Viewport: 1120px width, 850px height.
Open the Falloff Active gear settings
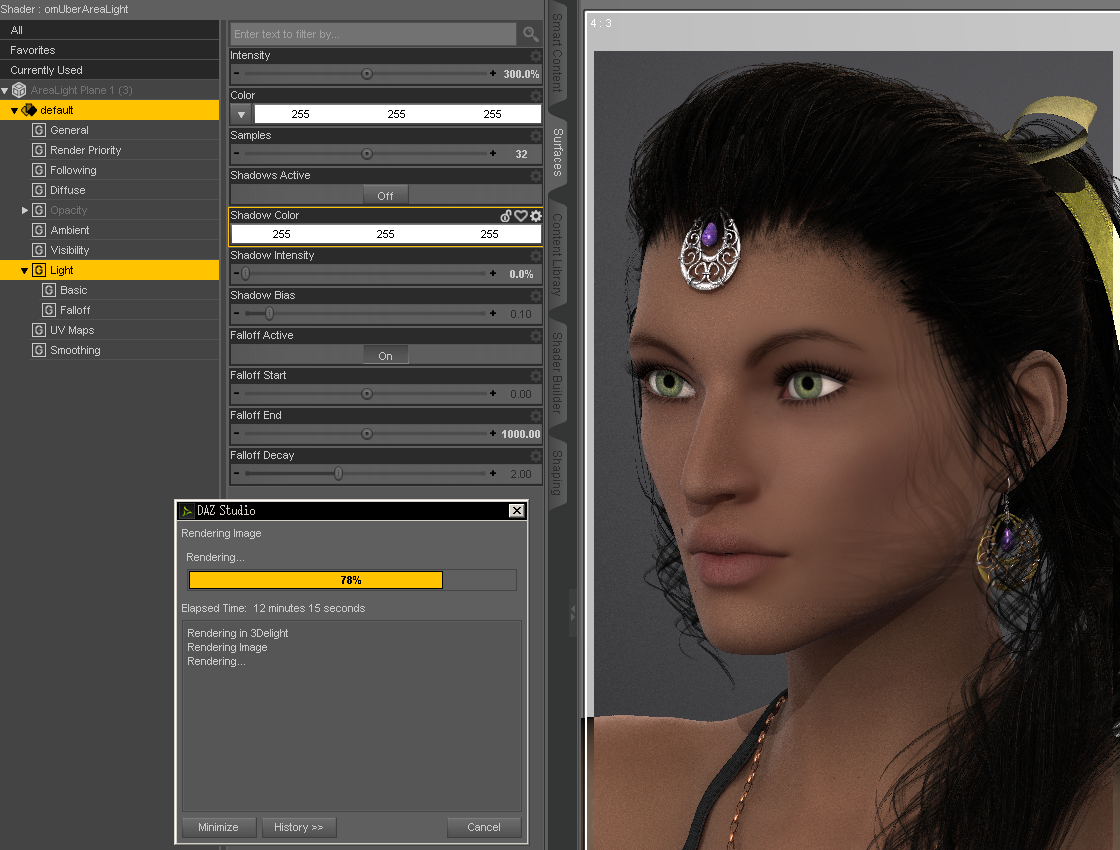point(536,335)
